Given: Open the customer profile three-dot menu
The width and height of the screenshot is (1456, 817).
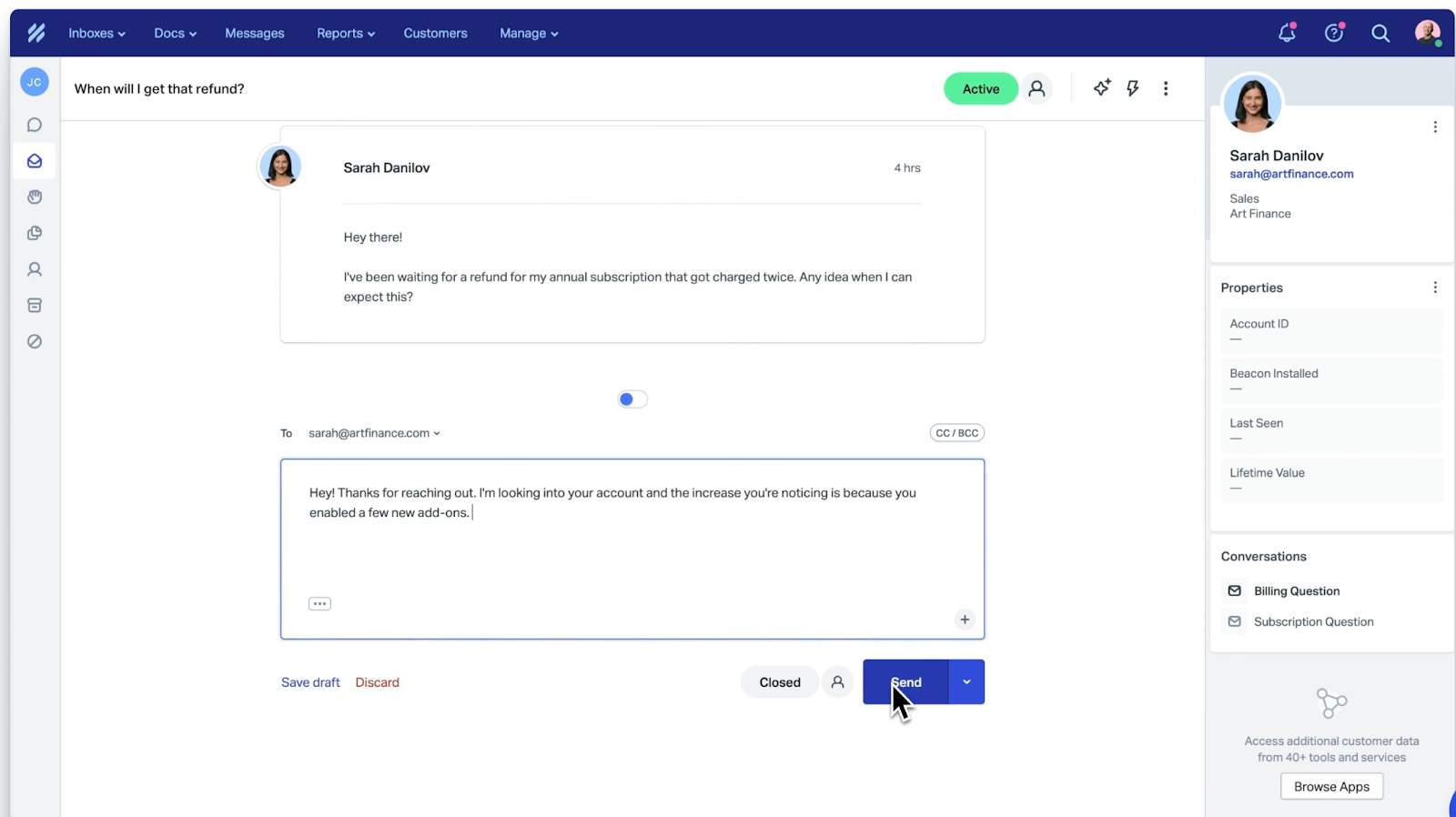Looking at the screenshot, I should [x=1435, y=127].
